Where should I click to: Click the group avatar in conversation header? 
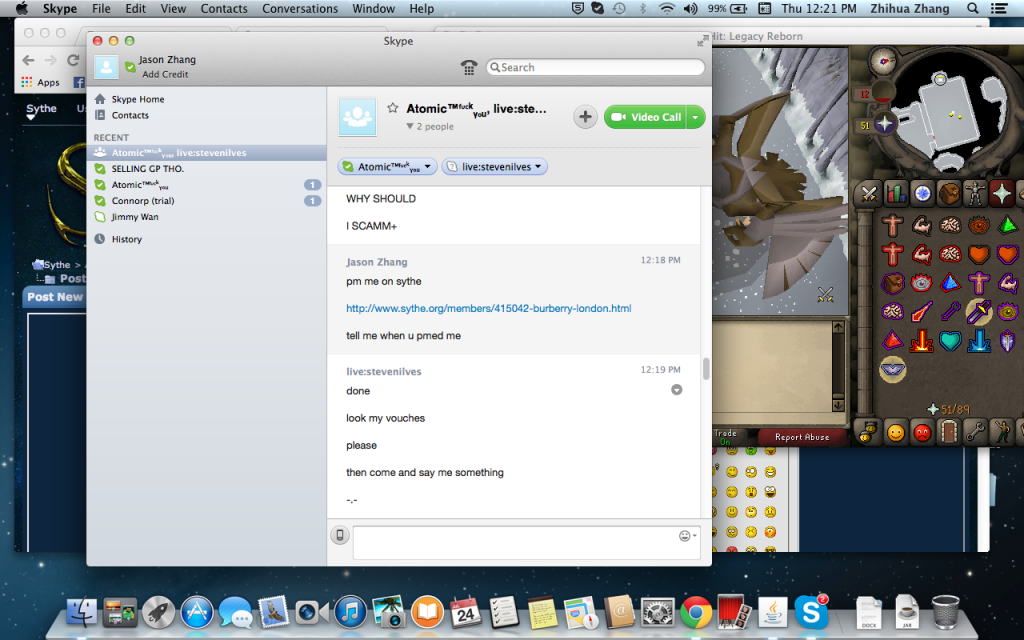coord(357,117)
